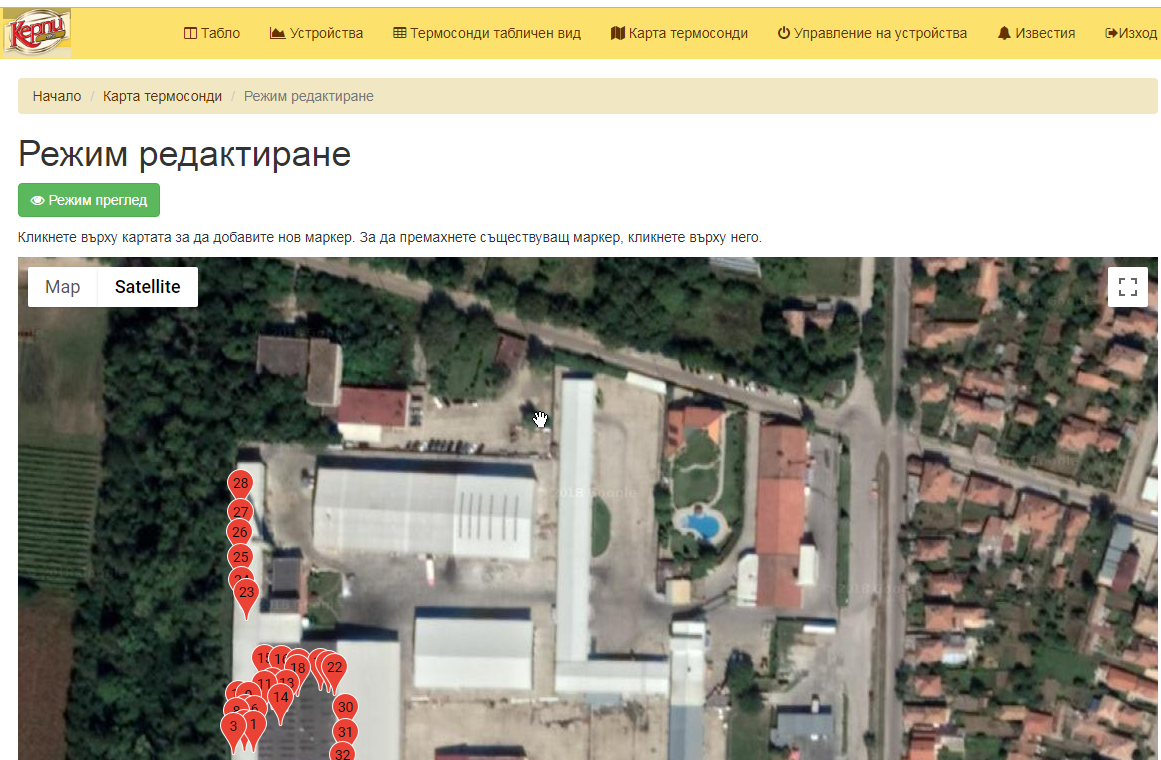Viewport: 1161px width, 760px height.
Task: Click the Керпи logo in header
Action: point(37,32)
